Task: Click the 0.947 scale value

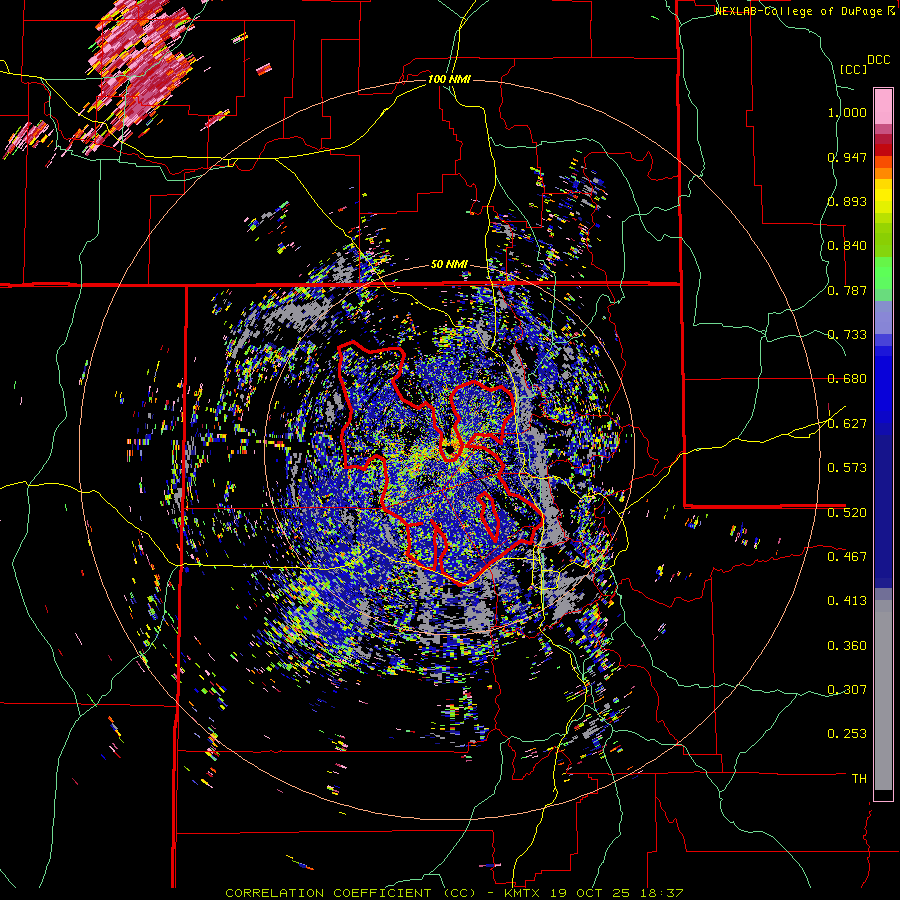Action: pyautogui.click(x=847, y=157)
